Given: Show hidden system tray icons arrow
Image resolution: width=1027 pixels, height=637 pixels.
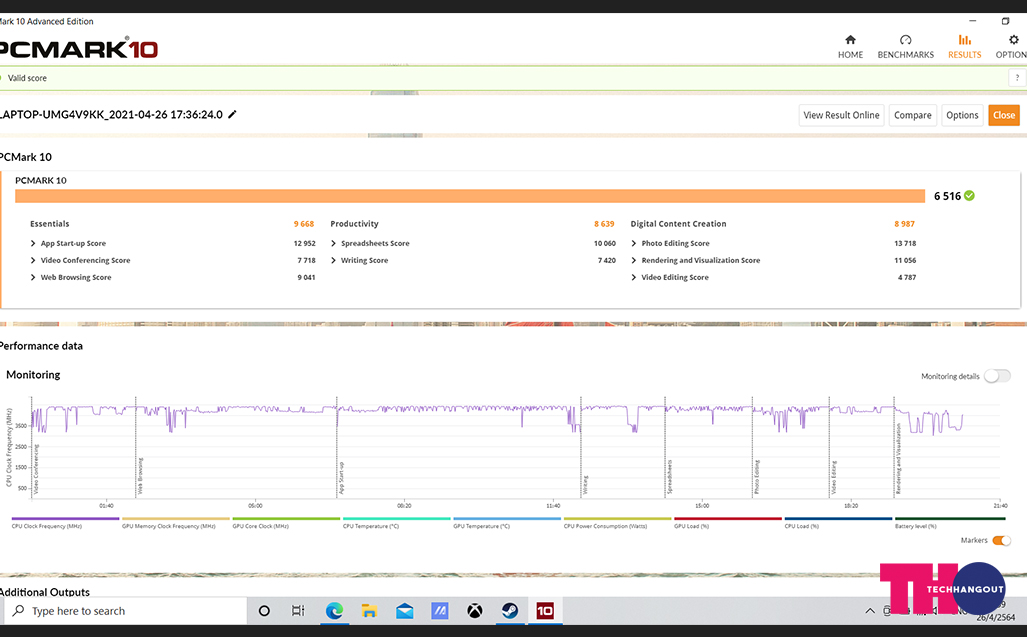Looking at the screenshot, I should 870,611.
